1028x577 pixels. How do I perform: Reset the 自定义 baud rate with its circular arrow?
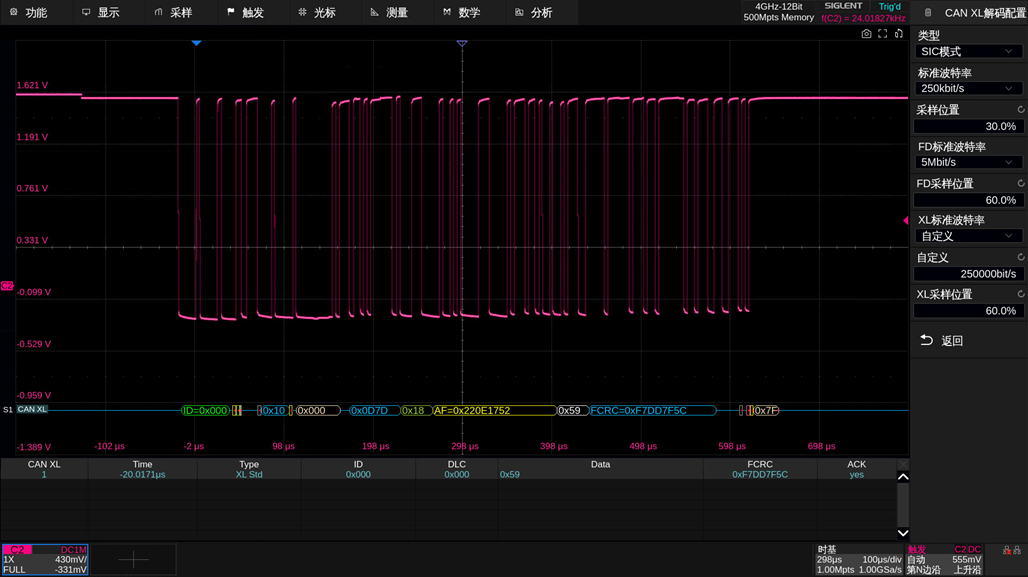point(1021,257)
